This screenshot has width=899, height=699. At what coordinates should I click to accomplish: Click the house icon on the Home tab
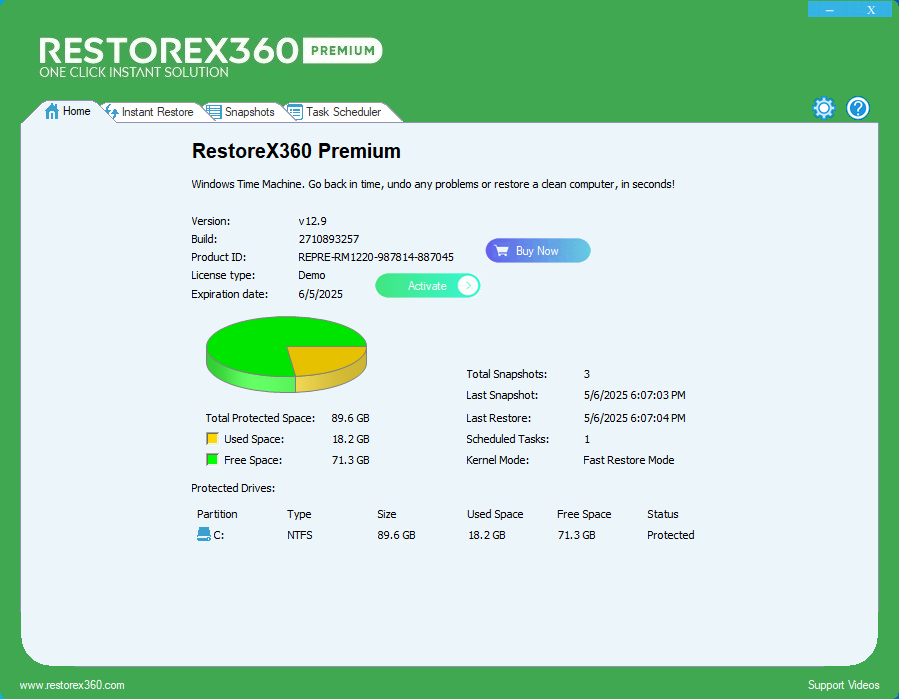pyautogui.click(x=51, y=111)
